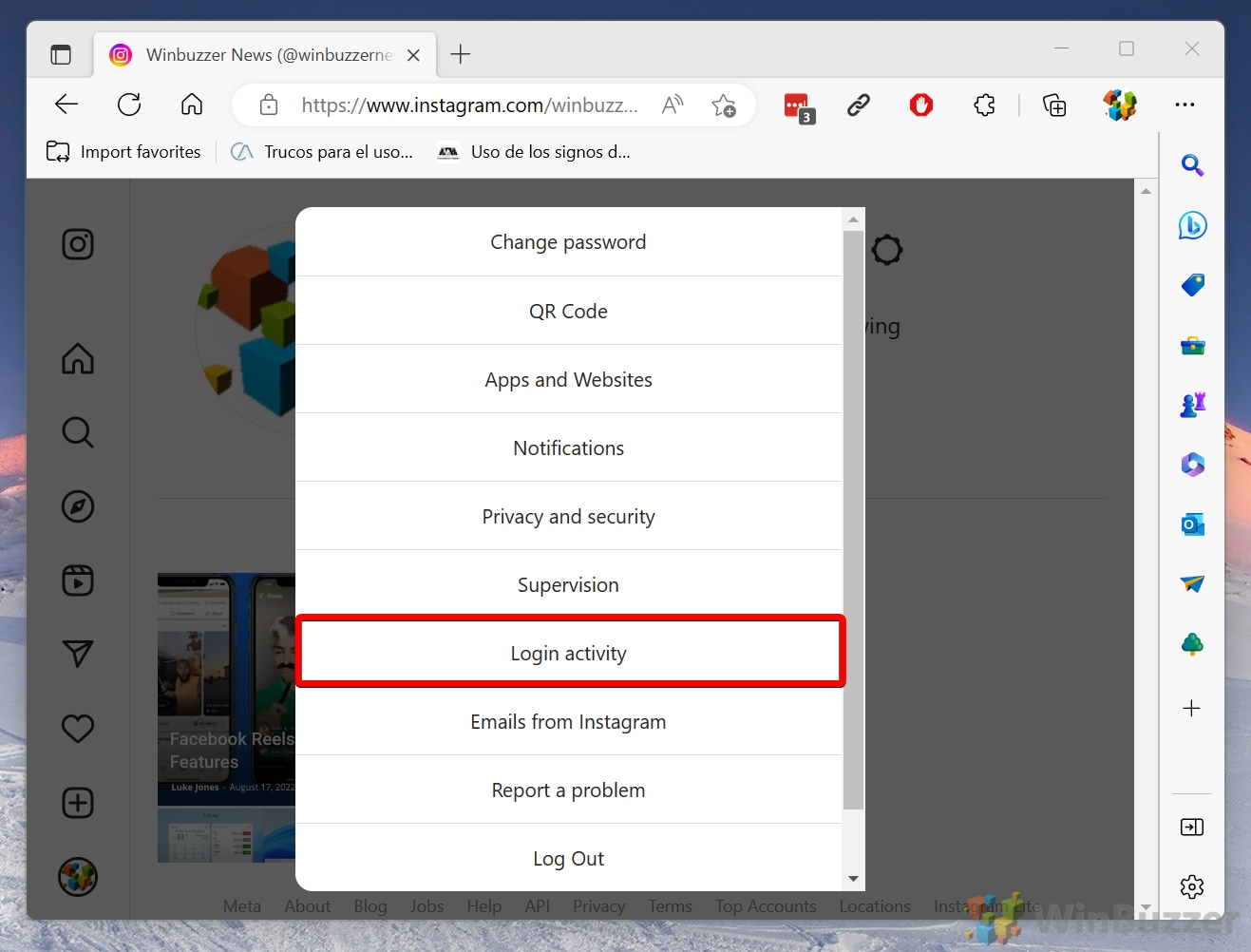This screenshot has width=1251, height=952.
Task: Click the menu scrollbar up arrow
Action: pos(853,219)
